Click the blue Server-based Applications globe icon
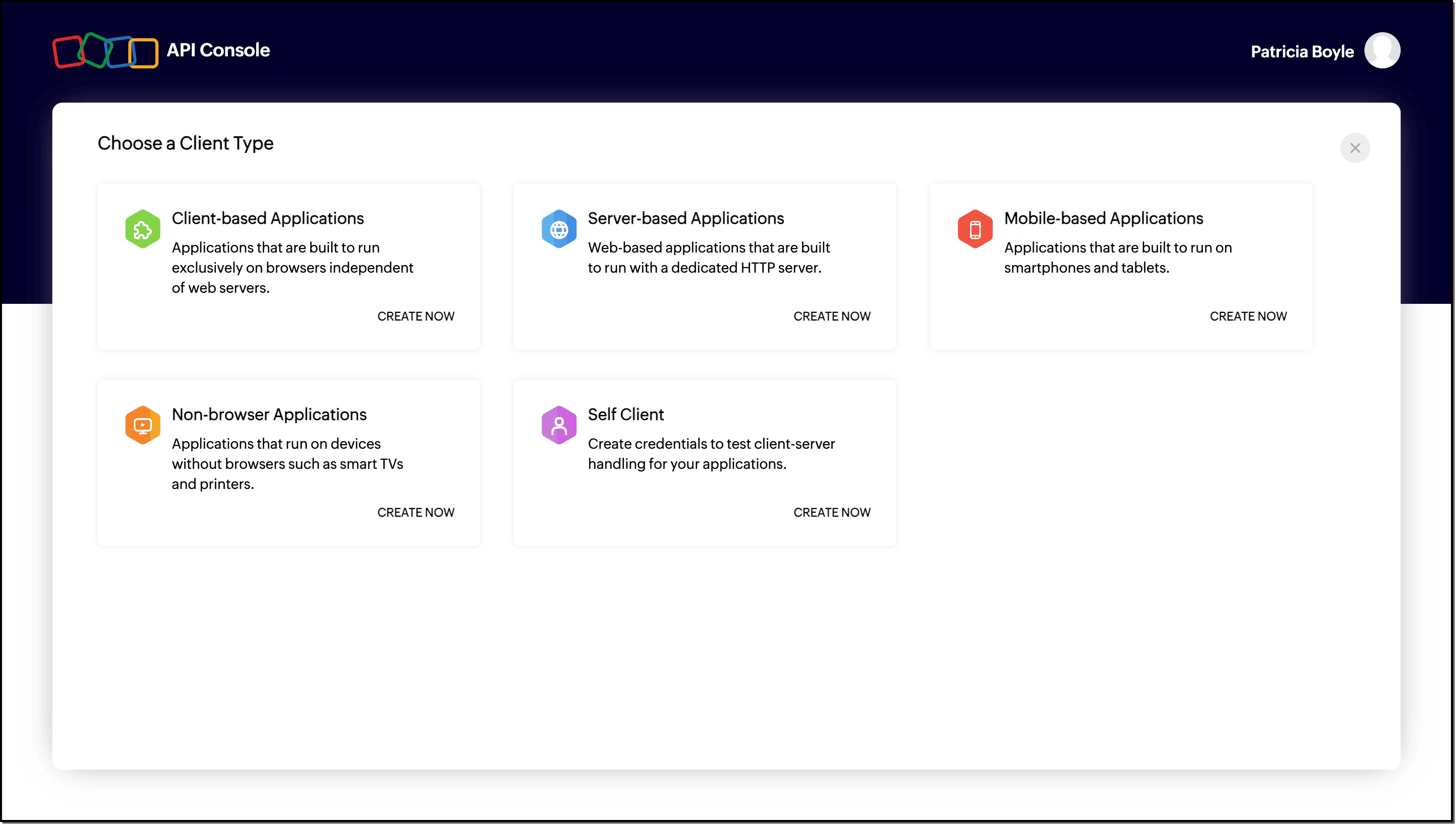The width and height of the screenshot is (1456, 825). pyautogui.click(x=558, y=229)
